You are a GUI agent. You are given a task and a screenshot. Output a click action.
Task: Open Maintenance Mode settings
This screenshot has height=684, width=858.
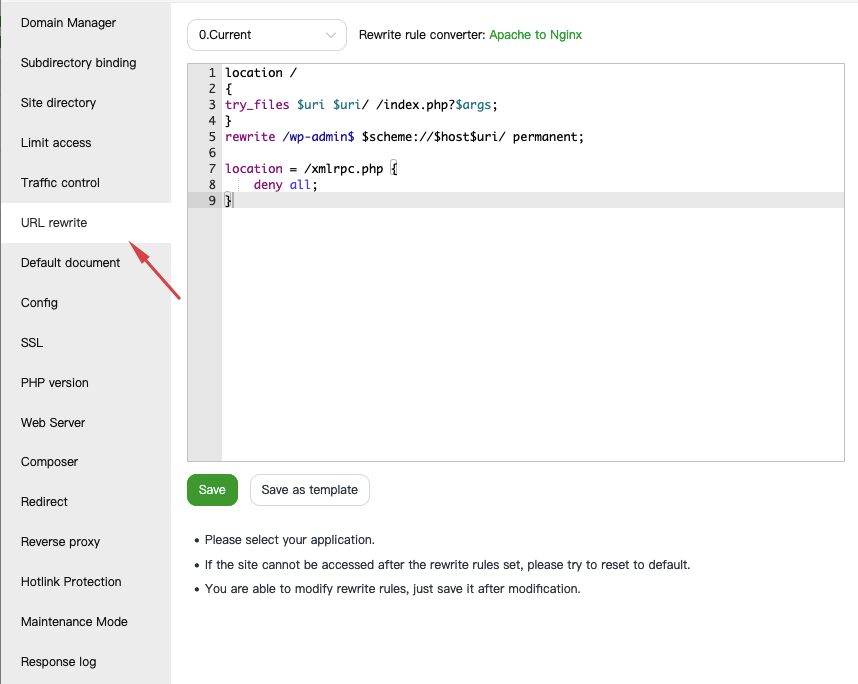pyautogui.click(x=74, y=622)
